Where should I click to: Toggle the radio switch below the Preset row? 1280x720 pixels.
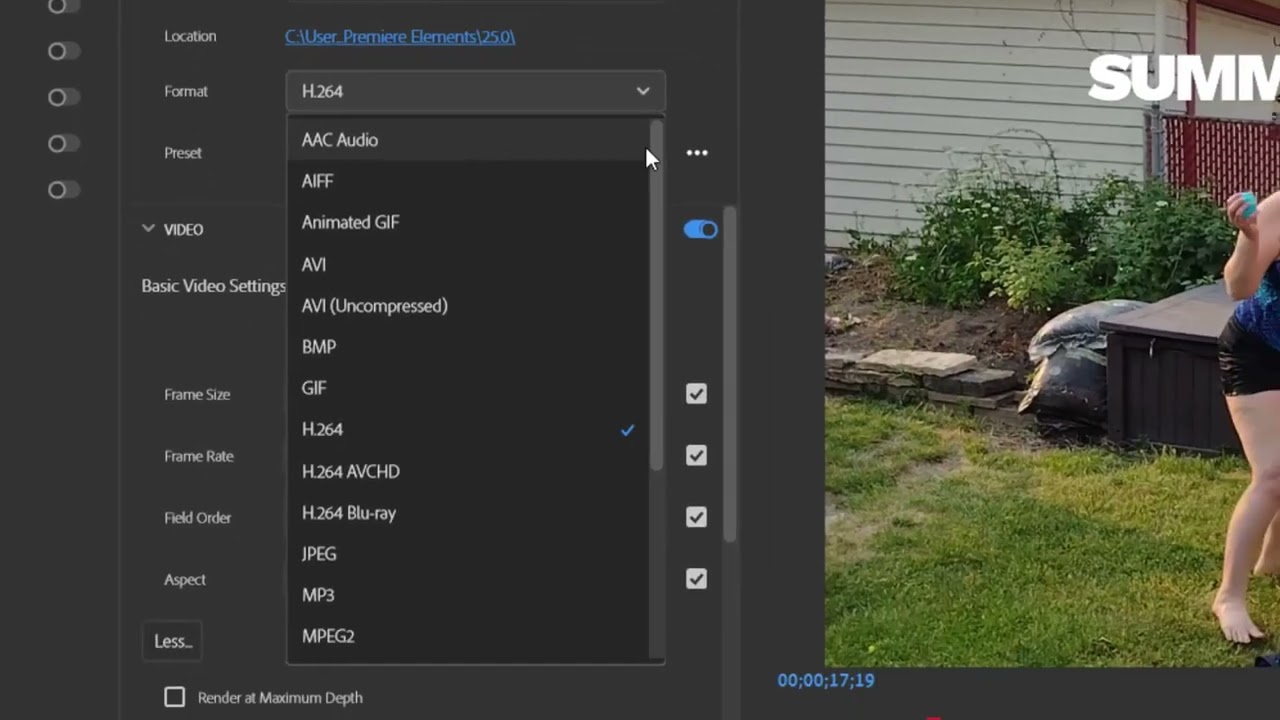point(63,190)
